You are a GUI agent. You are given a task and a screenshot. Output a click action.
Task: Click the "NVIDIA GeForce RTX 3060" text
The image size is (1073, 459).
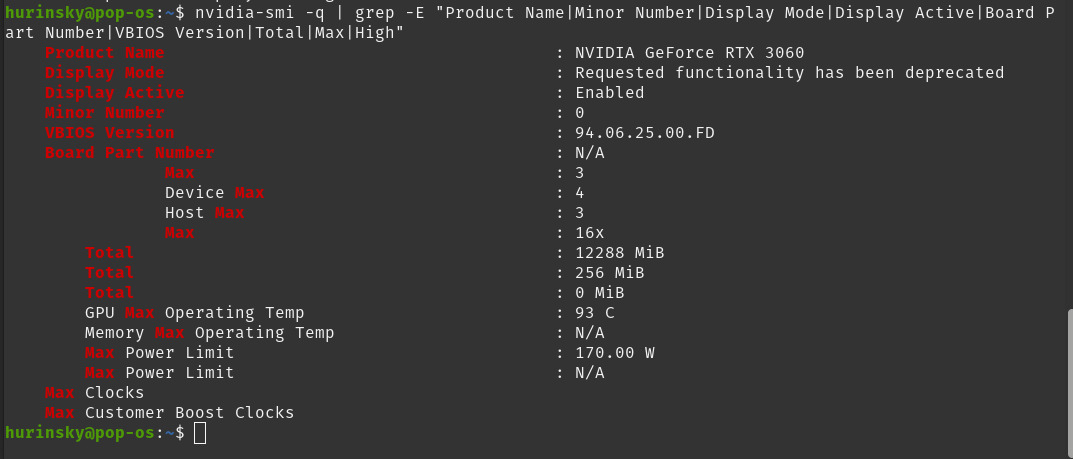point(689,53)
